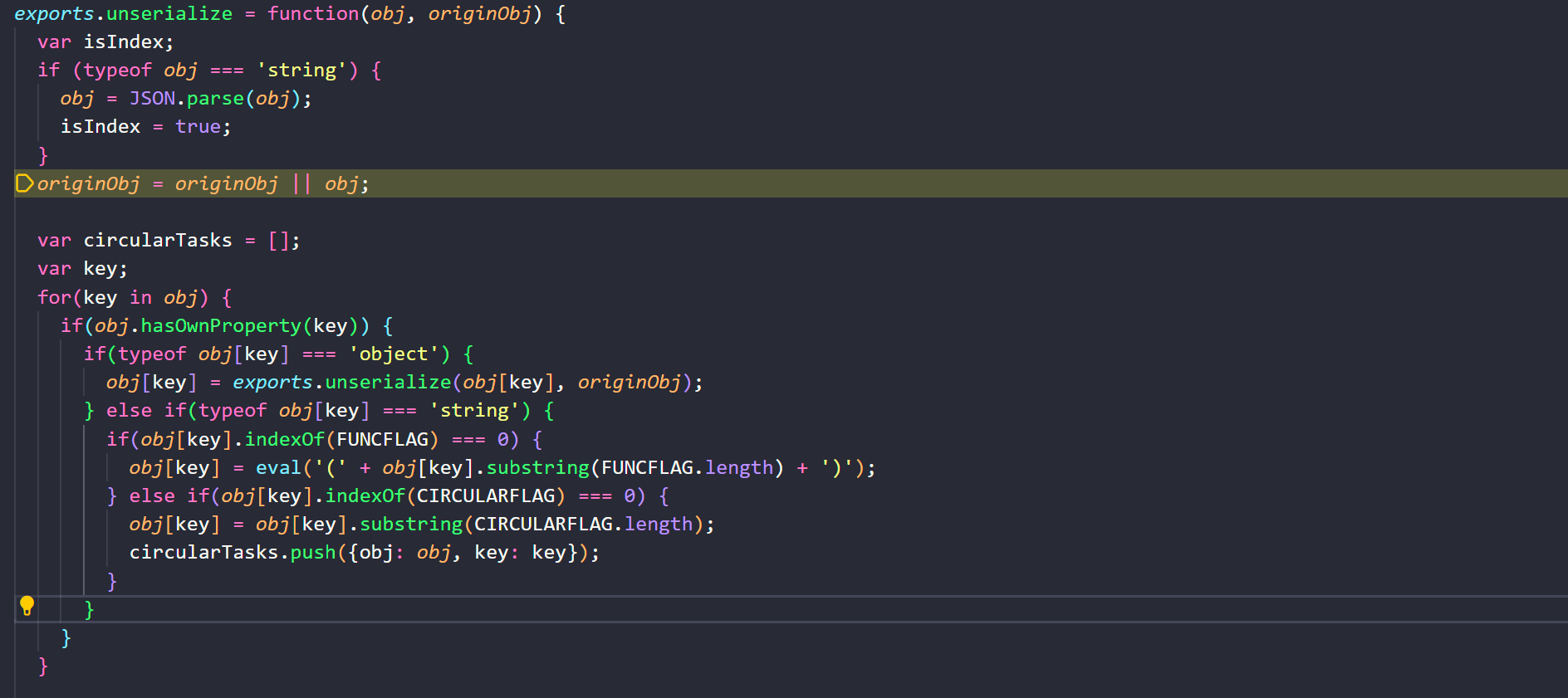Click 'parse' in JSON.parse
Image resolution: width=1568 pixels, height=698 pixels.
click(215, 99)
